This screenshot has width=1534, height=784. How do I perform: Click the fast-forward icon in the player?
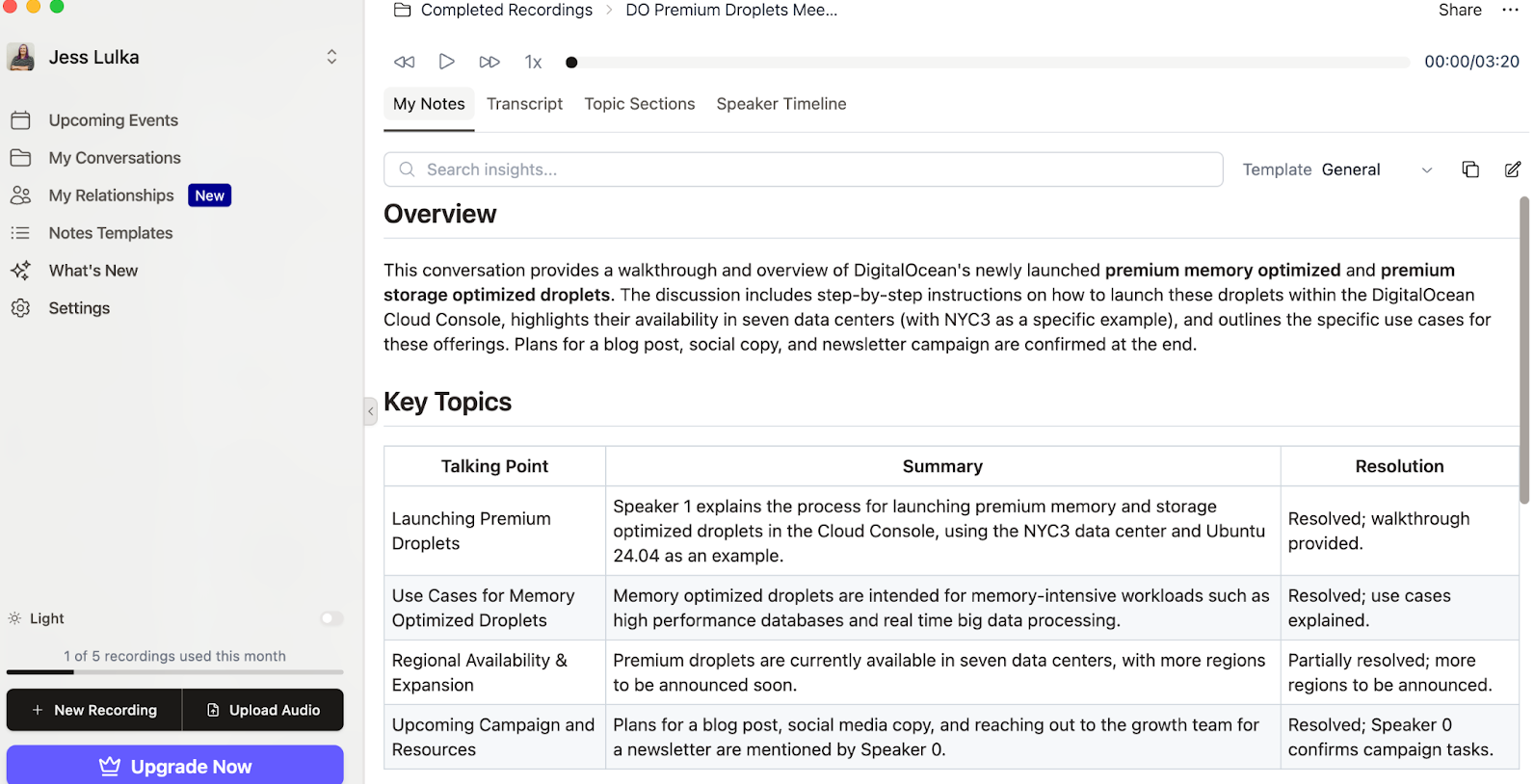click(x=489, y=62)
